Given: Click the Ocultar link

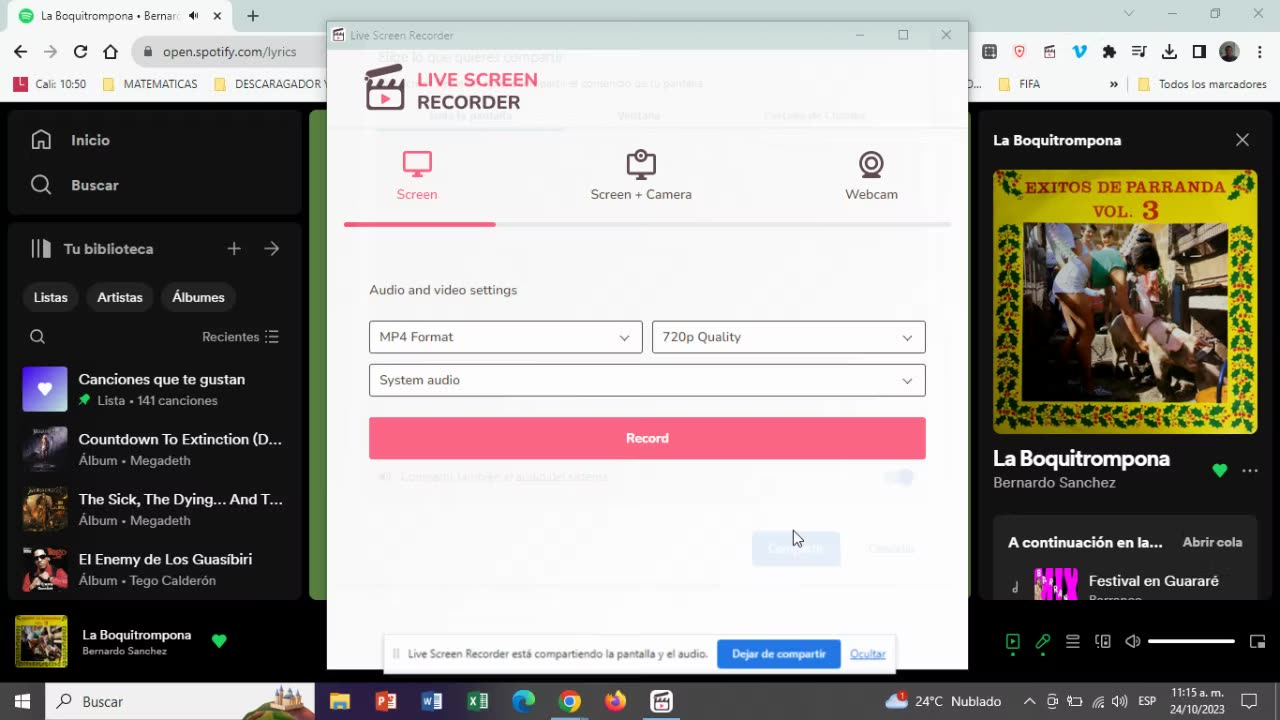Looking at the screenshot, I should point(868,654).
